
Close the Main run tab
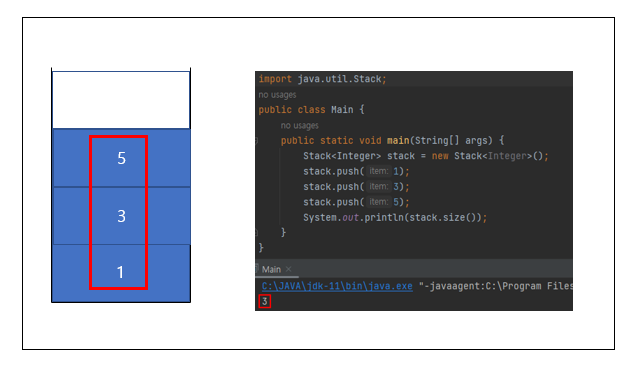point(288,269)
